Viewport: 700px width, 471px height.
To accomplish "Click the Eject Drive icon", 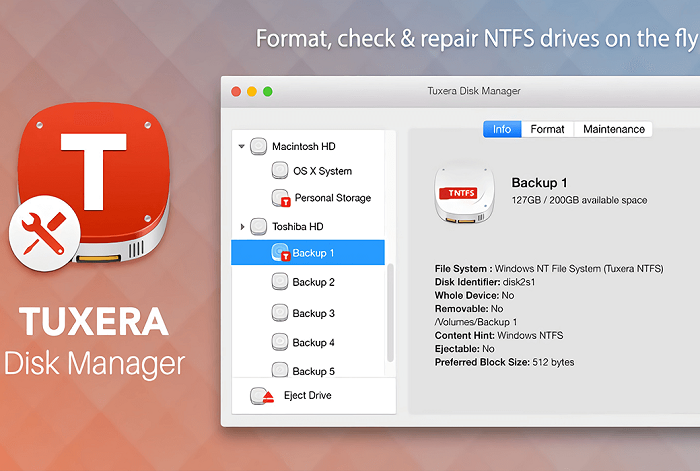I will tap(262, 396).
